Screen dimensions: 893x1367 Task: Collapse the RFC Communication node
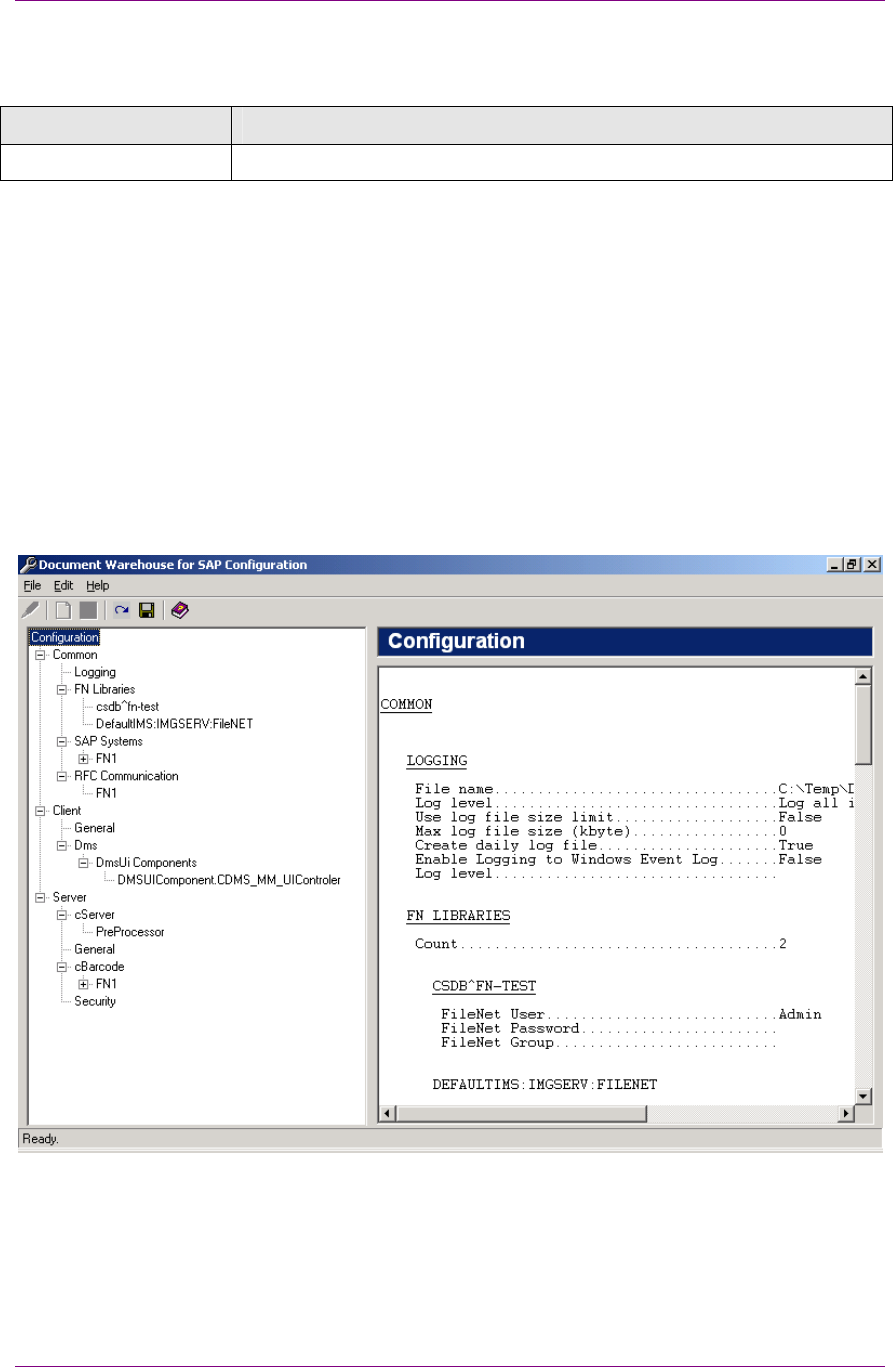coord(62,776)
